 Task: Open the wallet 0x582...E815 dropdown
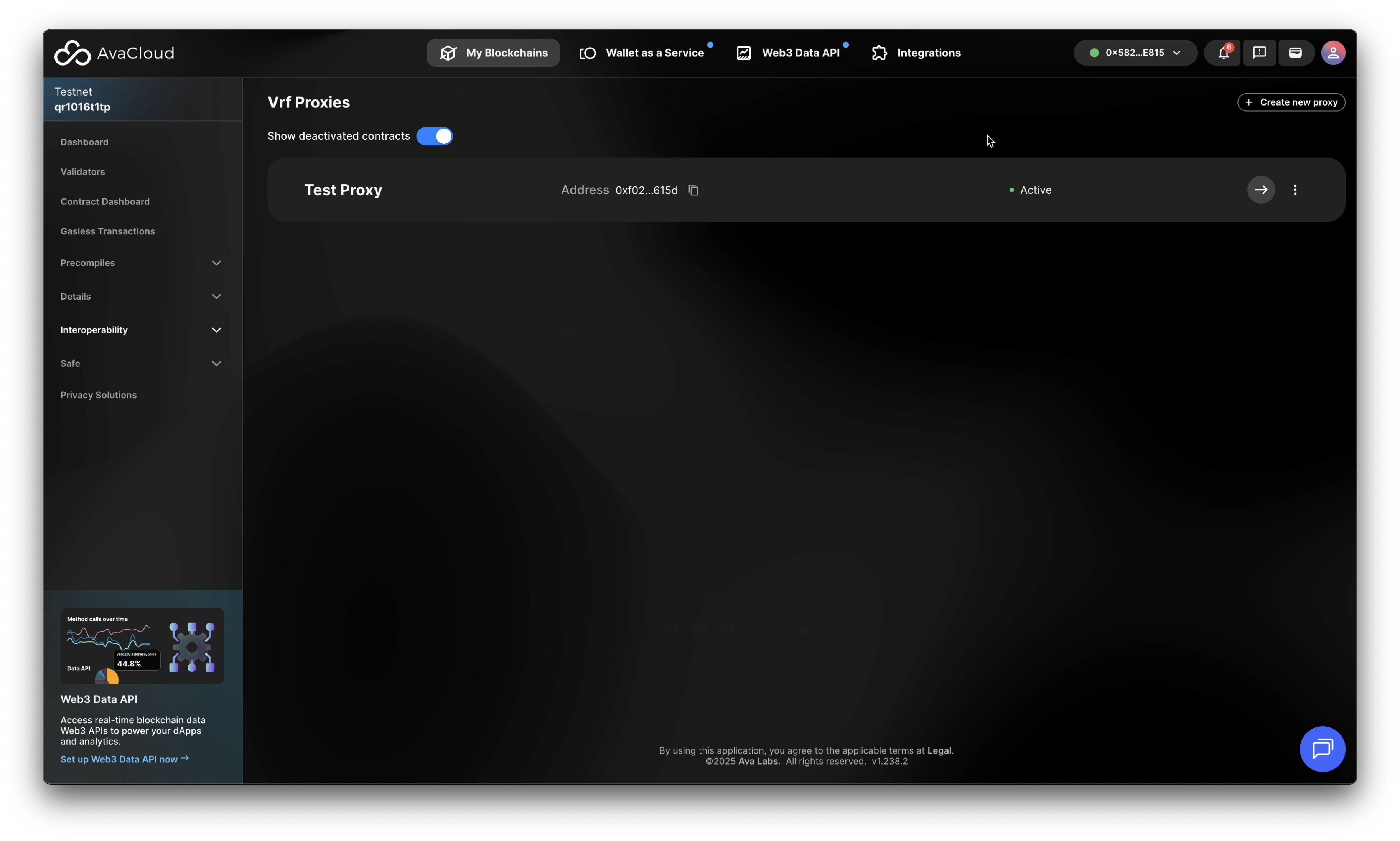pyautogui.click(x=1135, y=53)
